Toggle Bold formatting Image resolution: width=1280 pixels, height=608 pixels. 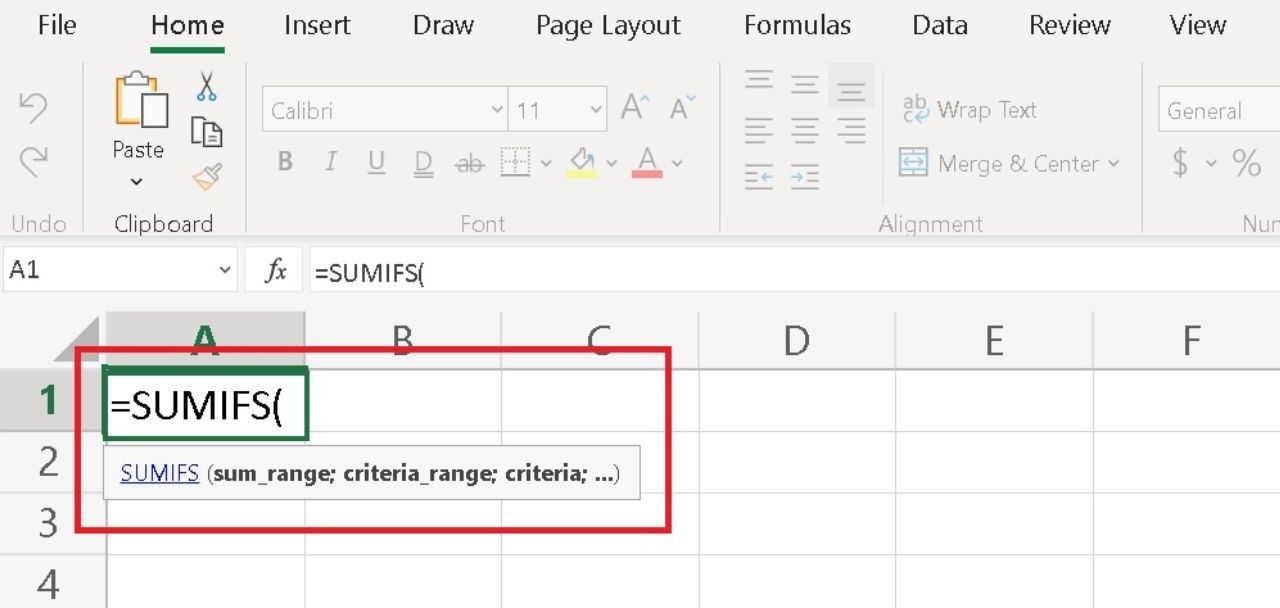click(285, 162)
